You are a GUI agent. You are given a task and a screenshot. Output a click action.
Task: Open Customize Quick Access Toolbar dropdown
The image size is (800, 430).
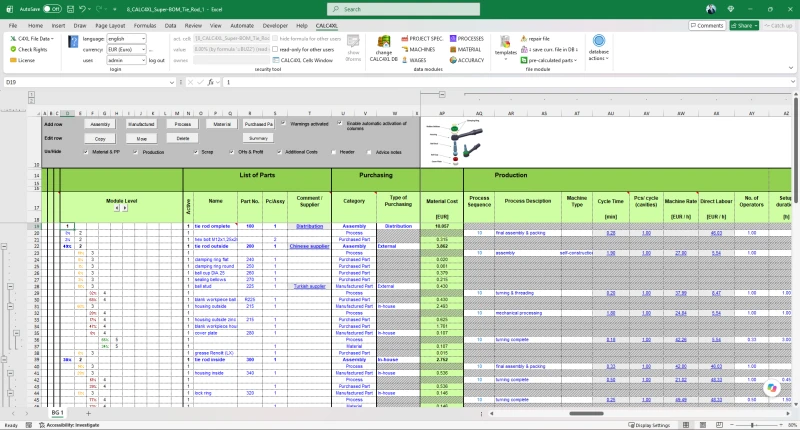tap(115, 9)
